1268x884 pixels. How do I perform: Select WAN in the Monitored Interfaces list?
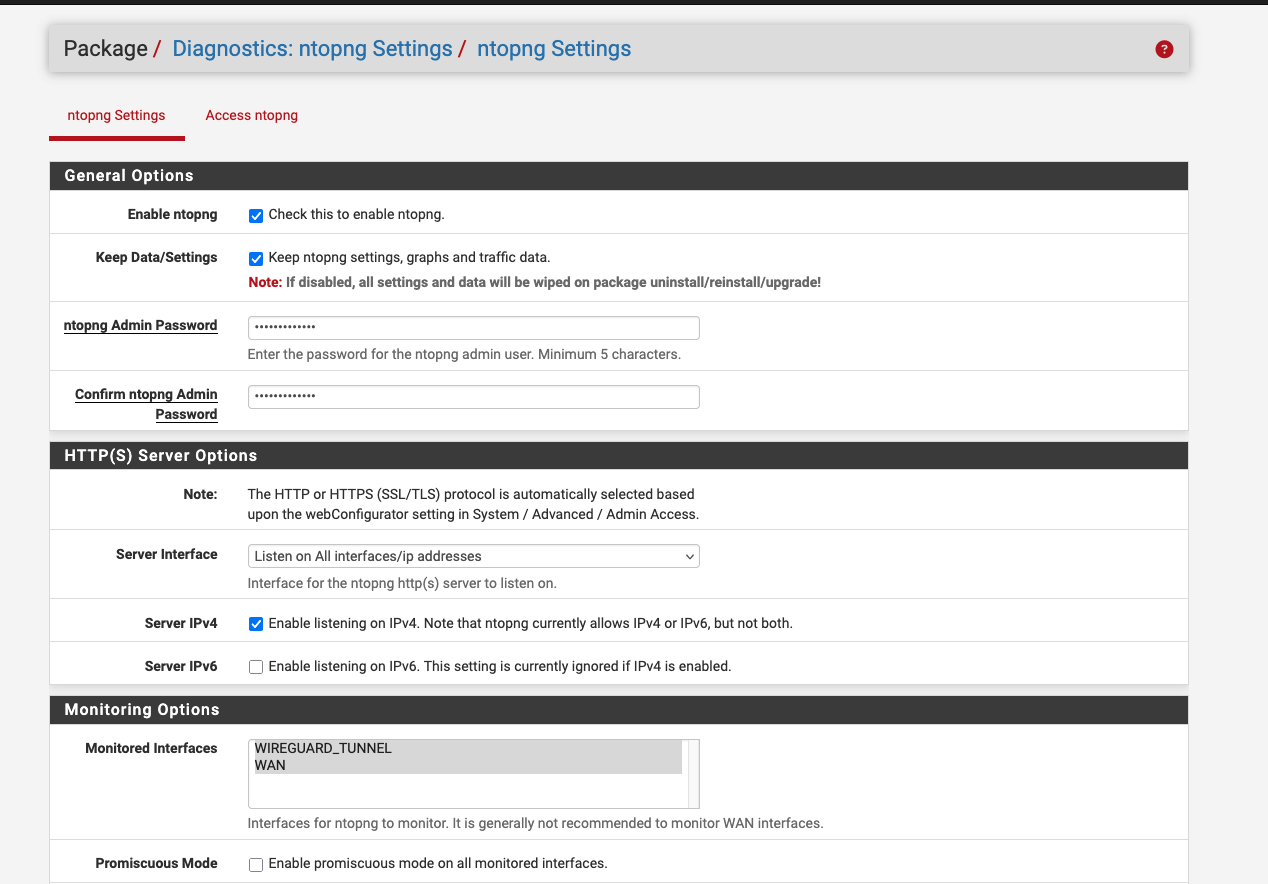click(x=270, y=766)
